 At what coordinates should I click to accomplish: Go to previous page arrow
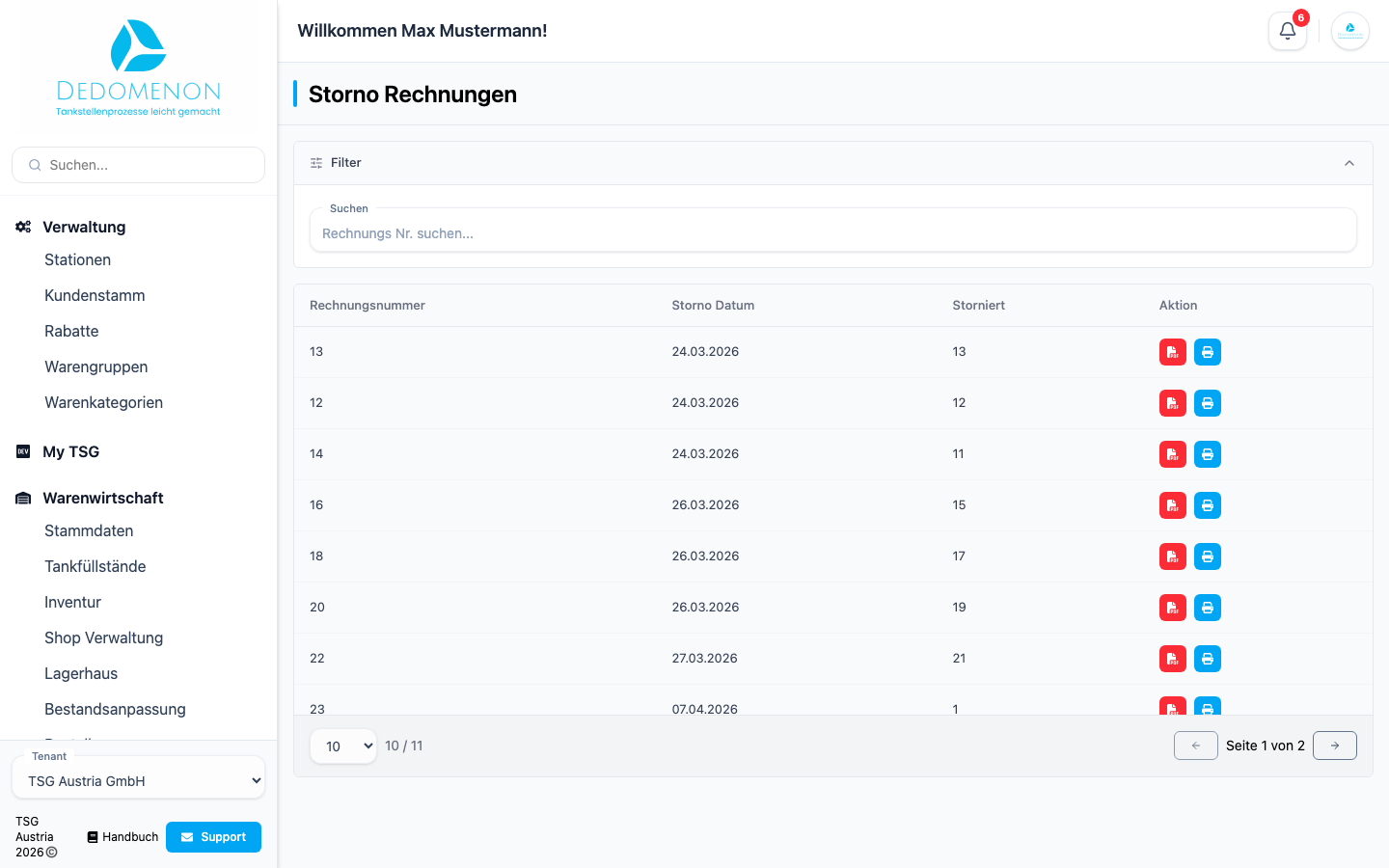click(x=1196, y=746)
